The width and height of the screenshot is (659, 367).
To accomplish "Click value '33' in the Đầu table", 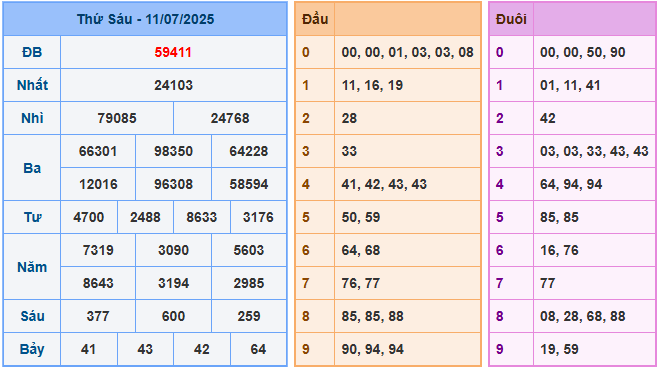I will [349, 151].
